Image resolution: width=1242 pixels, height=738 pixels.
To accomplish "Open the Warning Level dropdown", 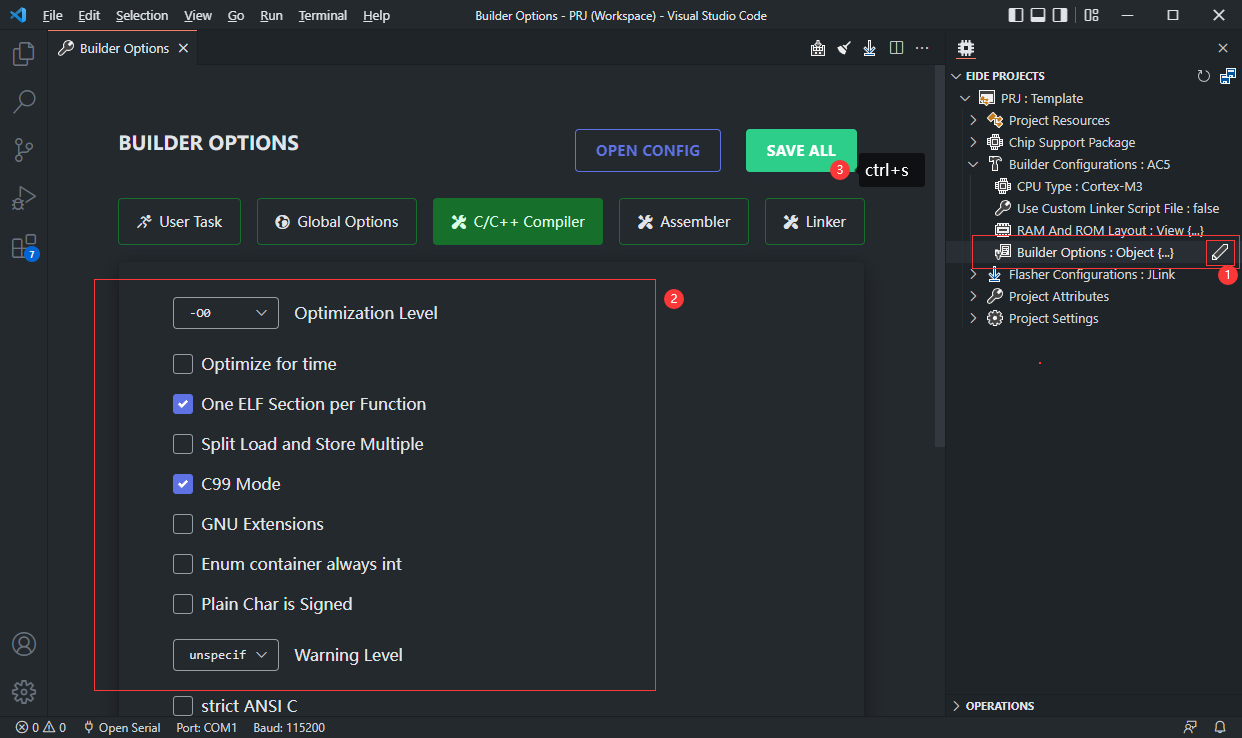I will click(x=226, y=654).
